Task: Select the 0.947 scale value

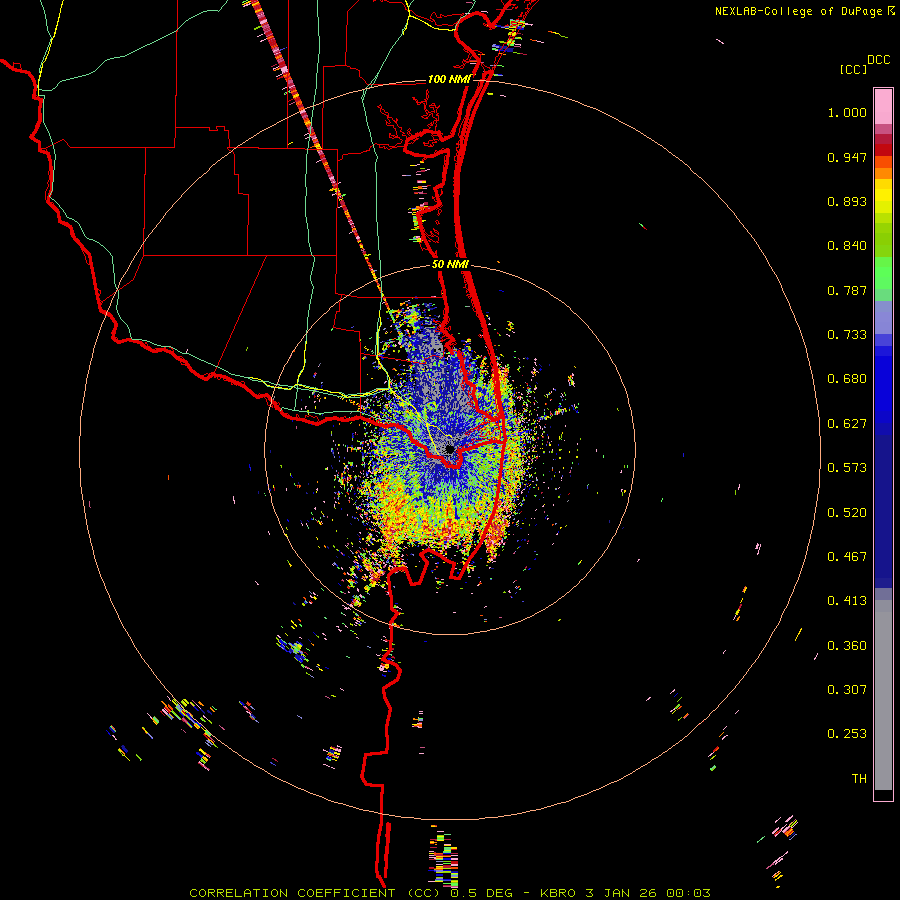Action: point(847,157)
